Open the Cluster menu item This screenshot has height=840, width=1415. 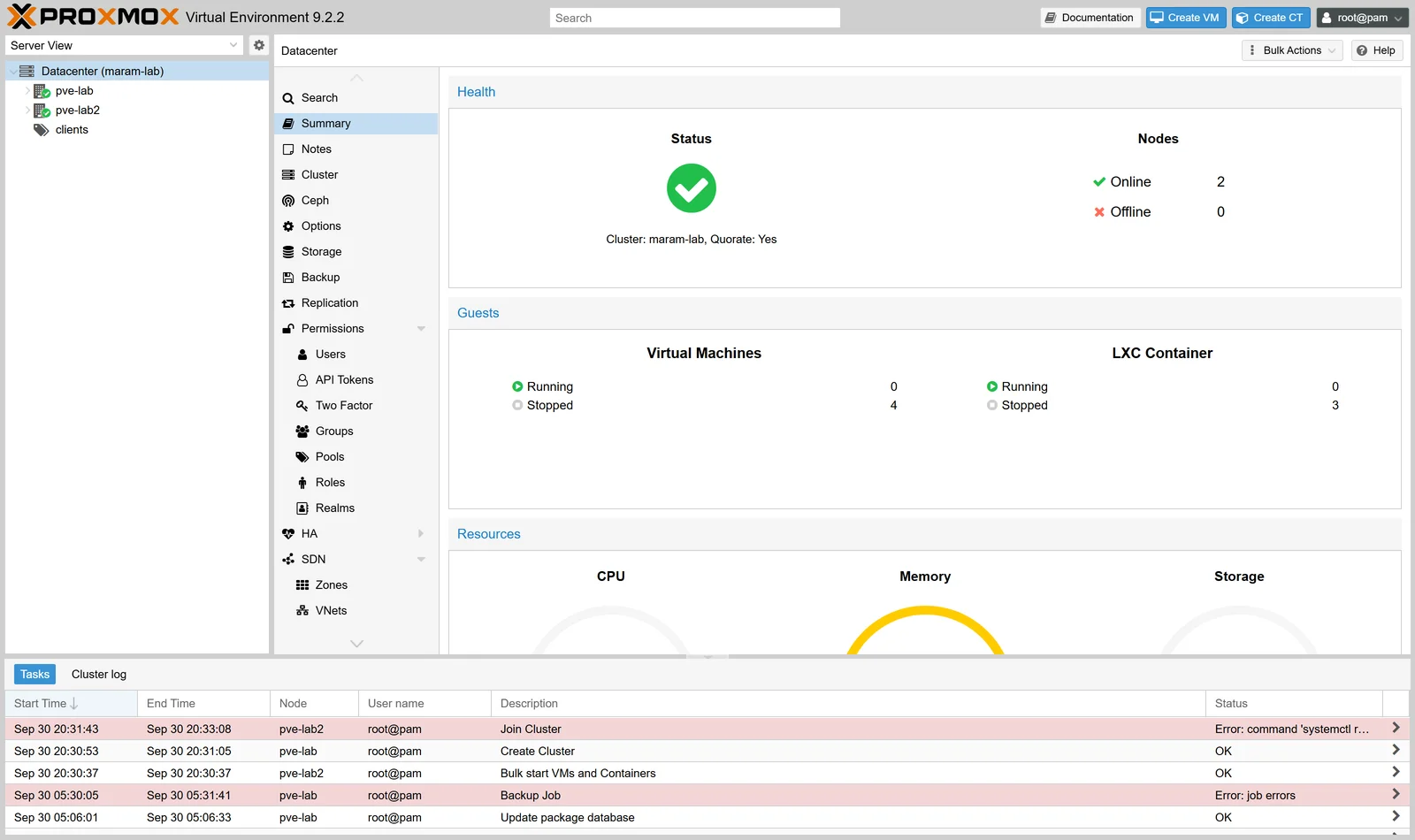356,175
